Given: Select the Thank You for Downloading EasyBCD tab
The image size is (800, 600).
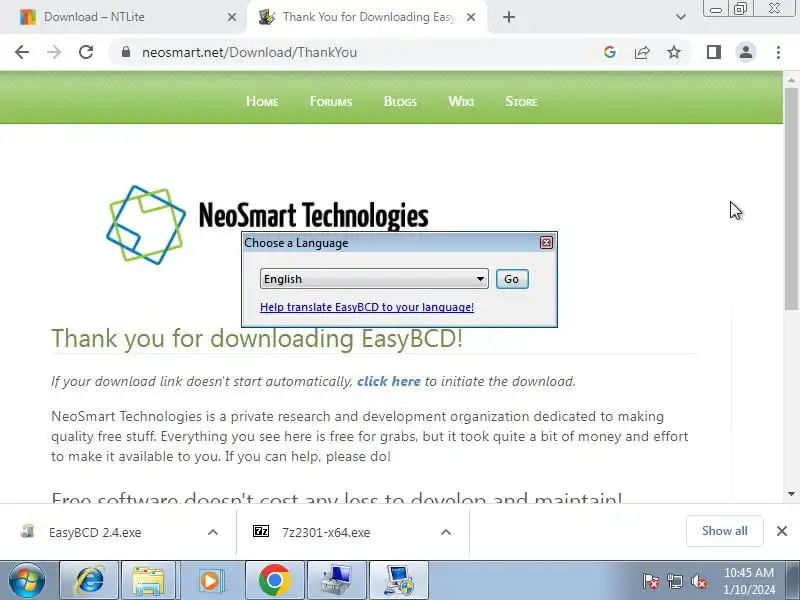Looking at the screenshot, I should pos(367,17).
